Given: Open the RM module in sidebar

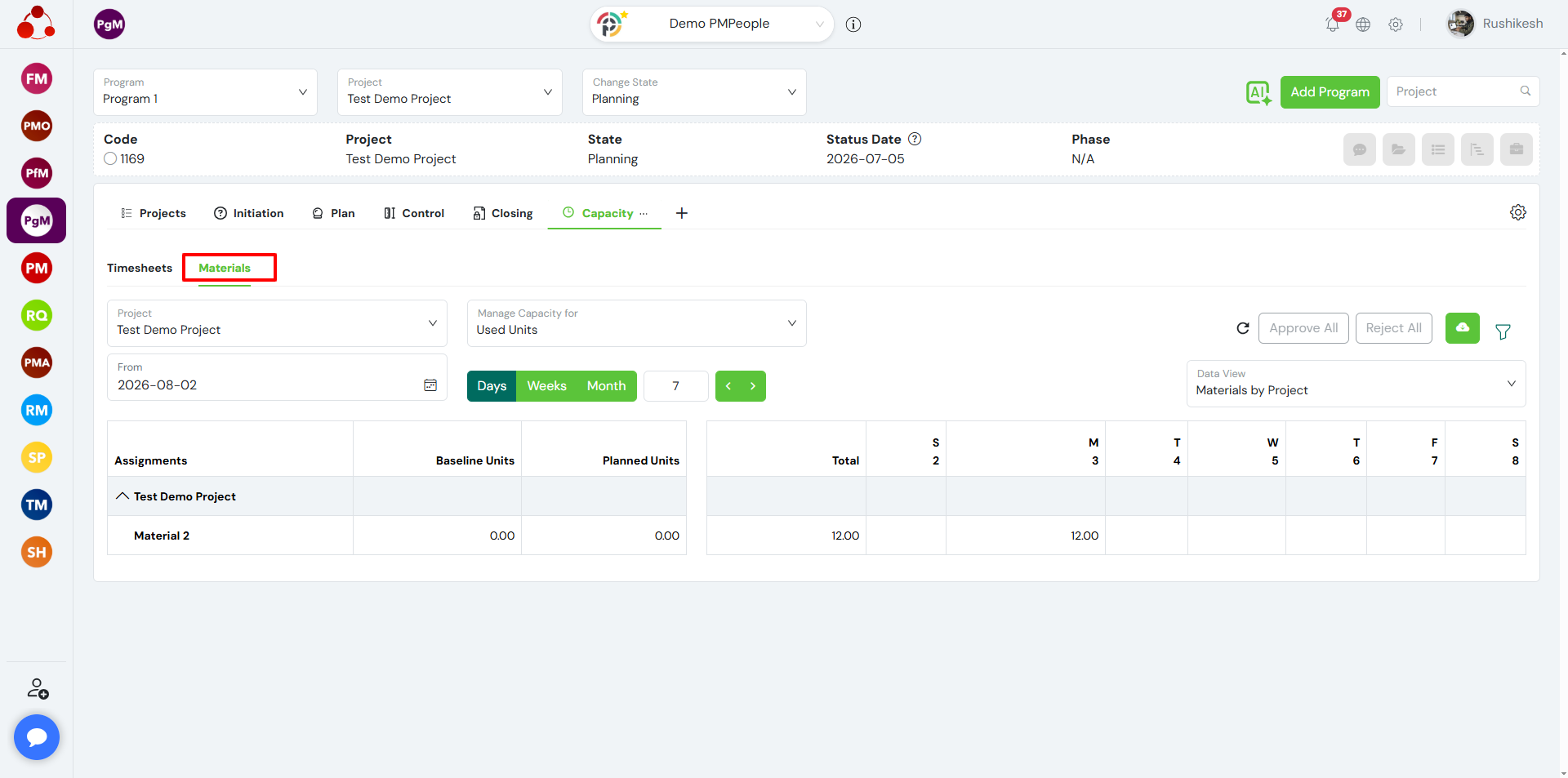Looking at the screenshot, I should (x=37, y=410).
